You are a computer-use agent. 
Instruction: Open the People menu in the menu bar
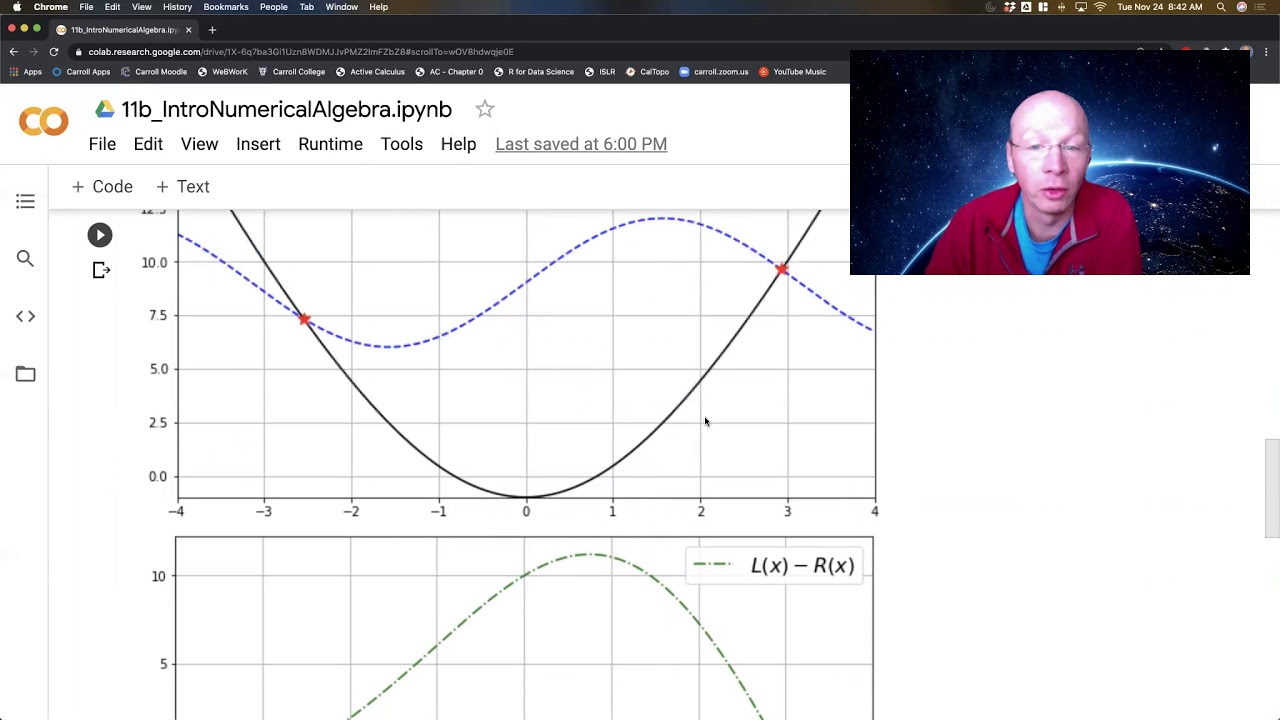(274, 7)
